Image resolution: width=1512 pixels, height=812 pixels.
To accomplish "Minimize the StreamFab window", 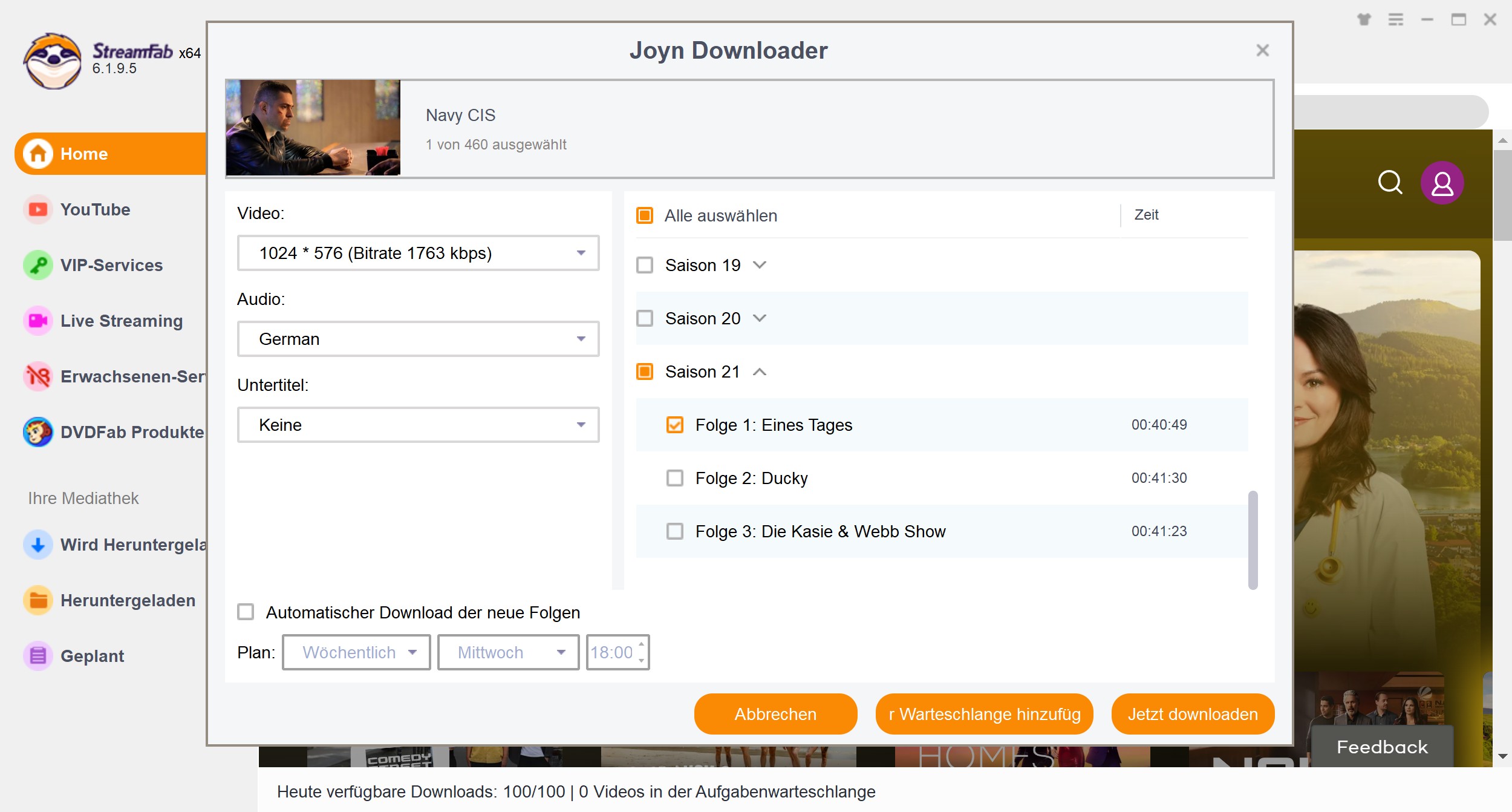I will pos(1427,19).
